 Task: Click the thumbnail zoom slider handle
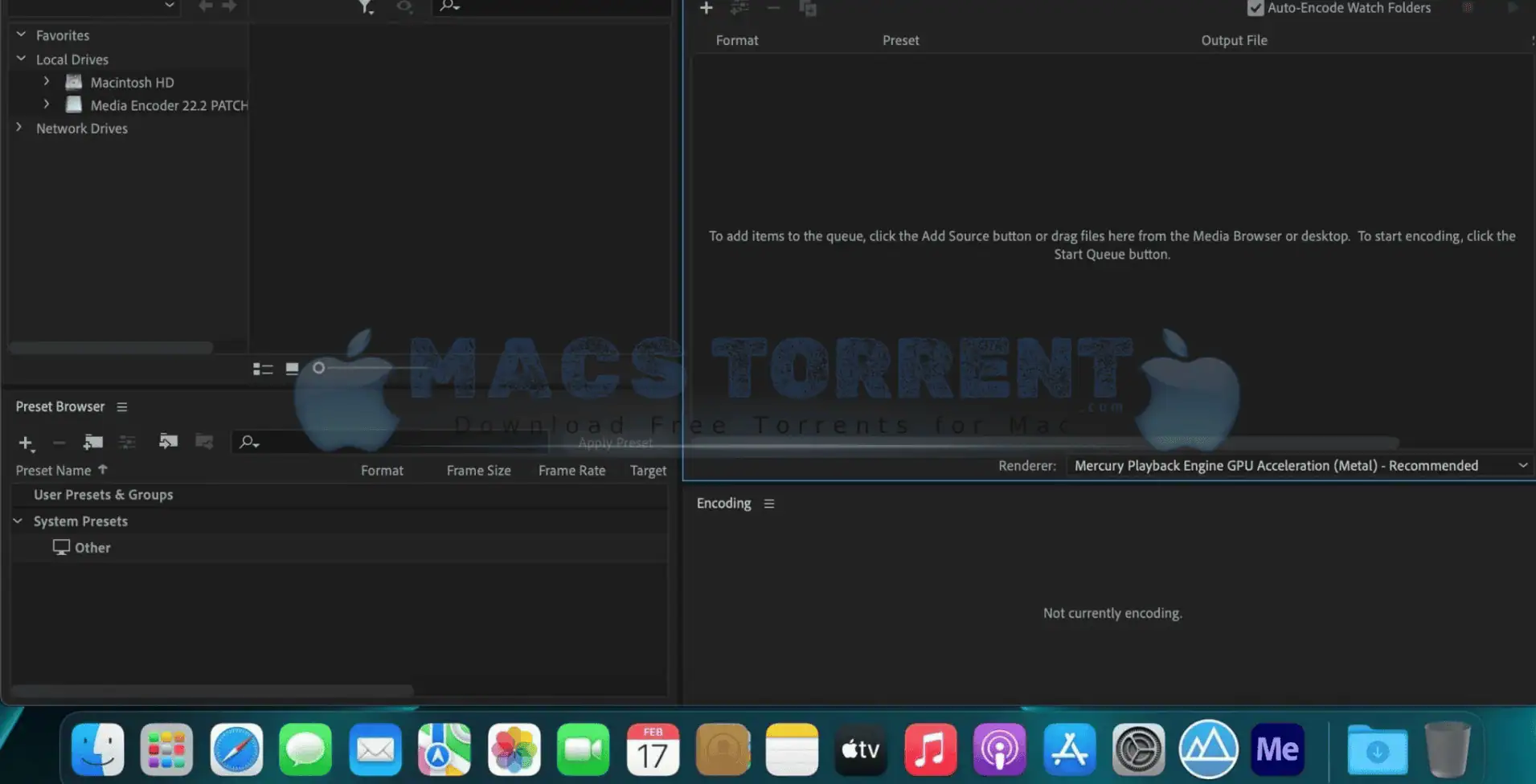(x=319, y=368)
